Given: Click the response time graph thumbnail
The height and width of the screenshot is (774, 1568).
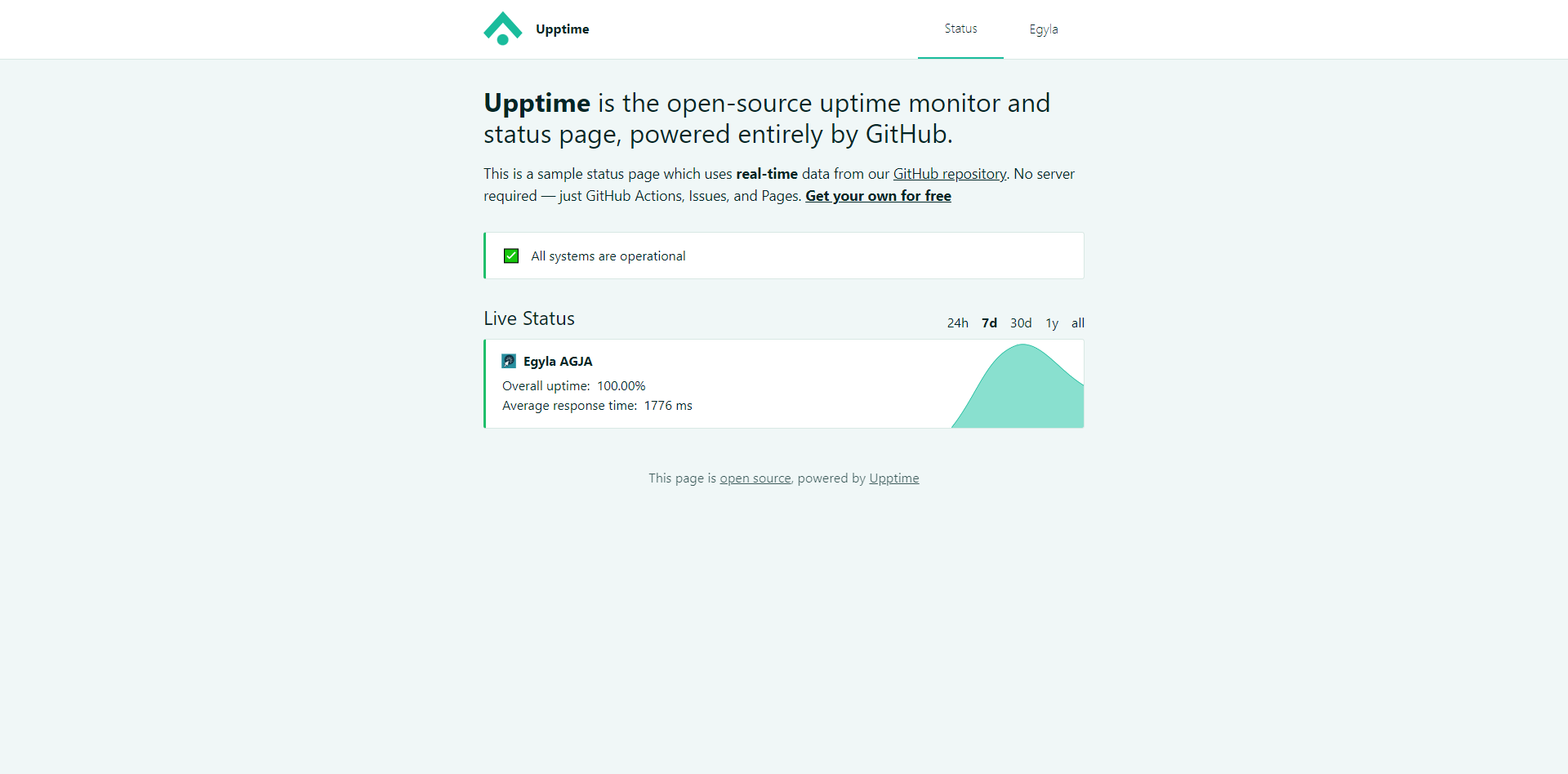Looking at the screenshot, I should point(1018,385).
